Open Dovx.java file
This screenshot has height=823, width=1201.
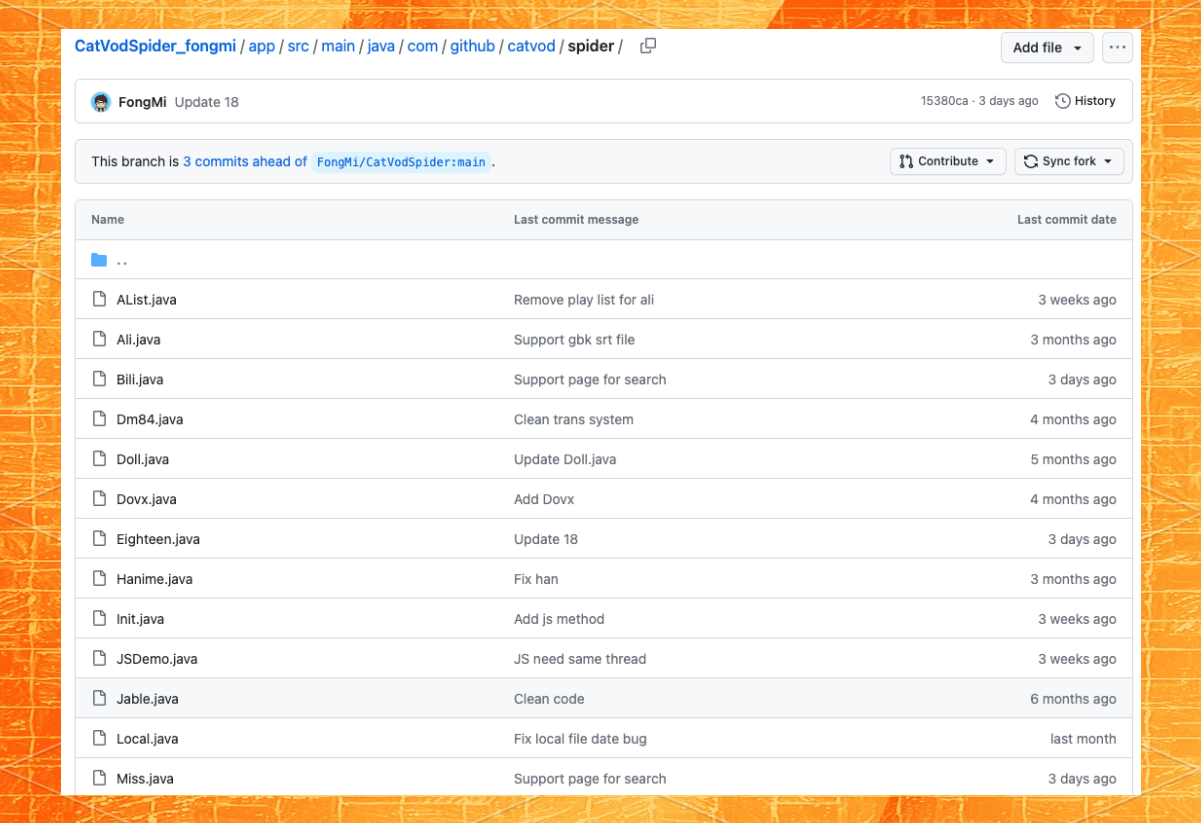click(146, 499)
